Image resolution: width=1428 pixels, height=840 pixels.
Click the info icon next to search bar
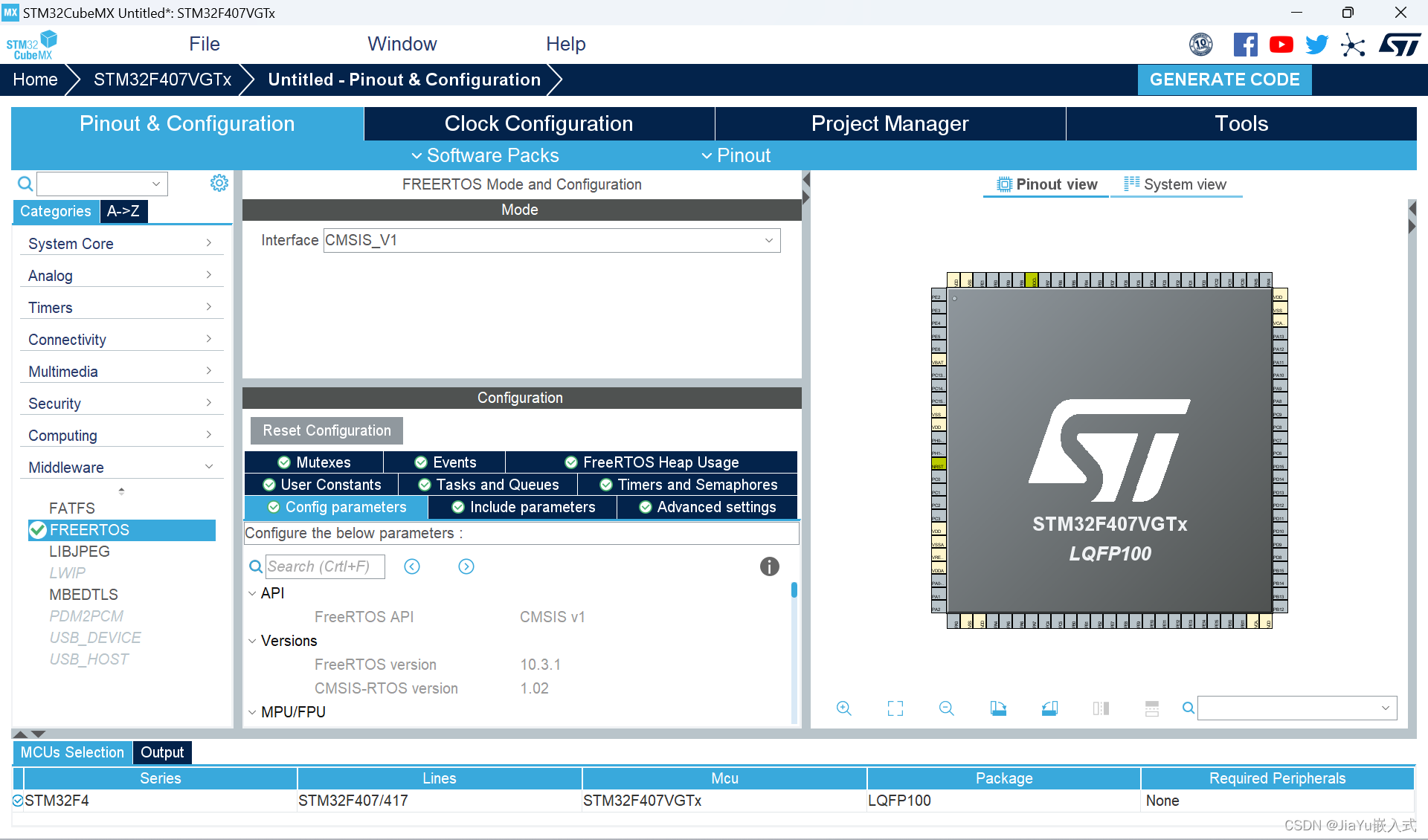tap(769, 566)
